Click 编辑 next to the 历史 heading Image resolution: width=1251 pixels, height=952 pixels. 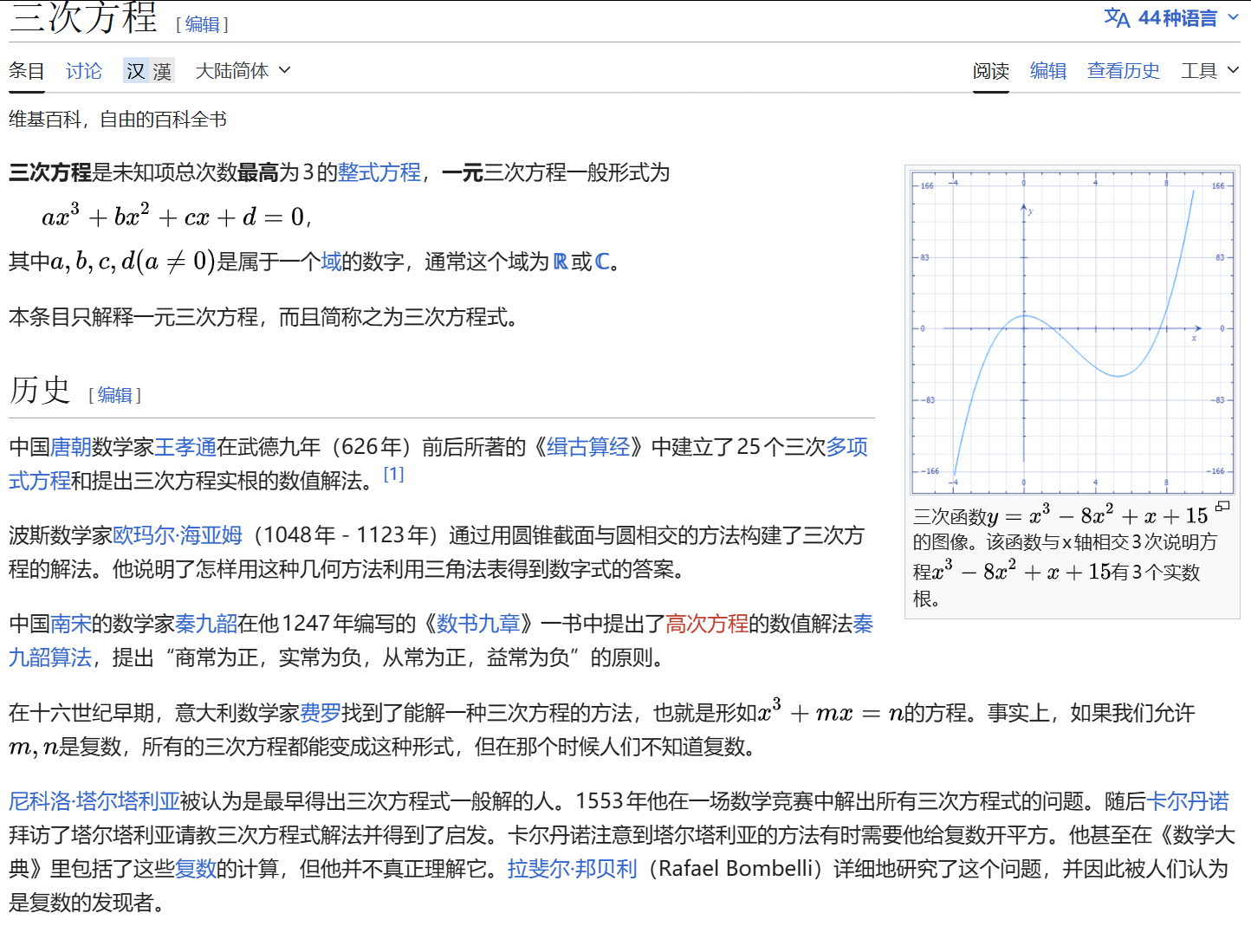[115, 395]
